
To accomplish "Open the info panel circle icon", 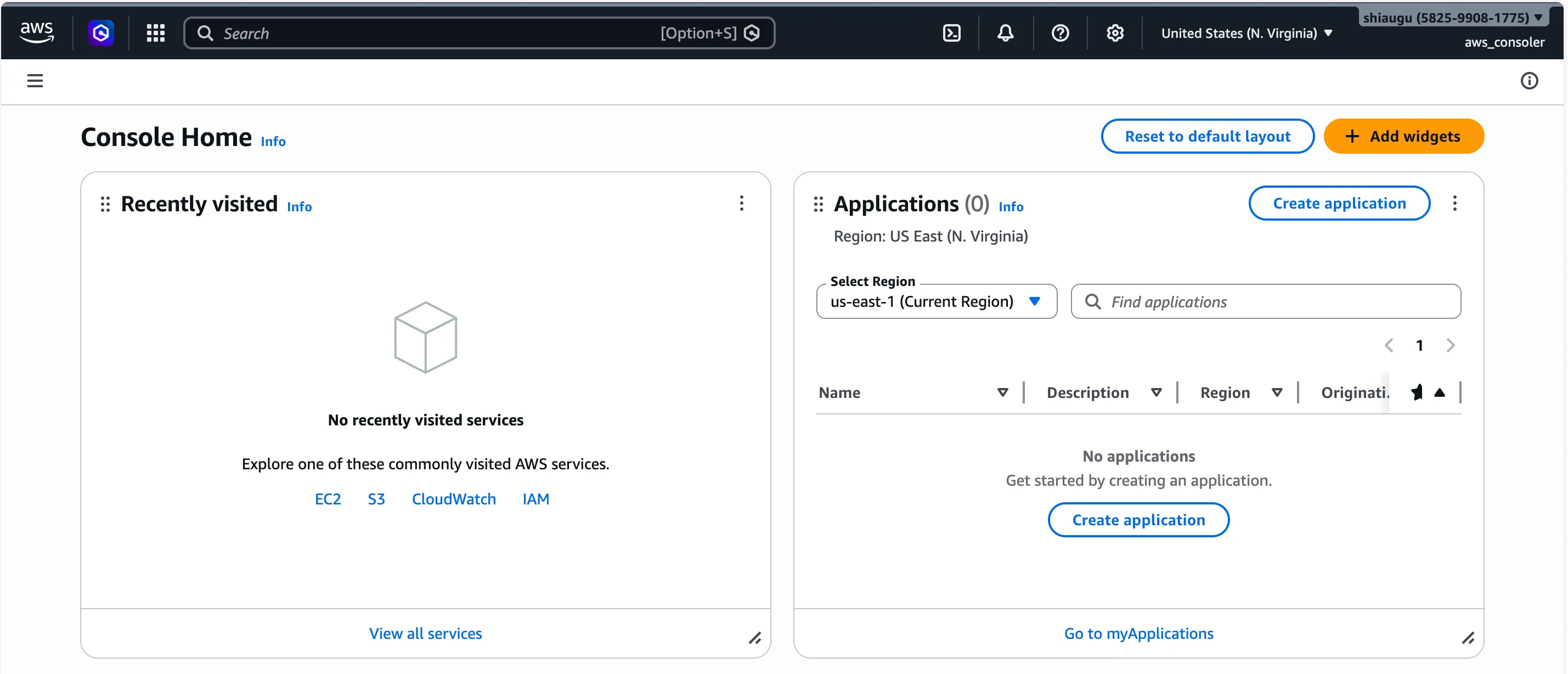I will pos(1529,80).
